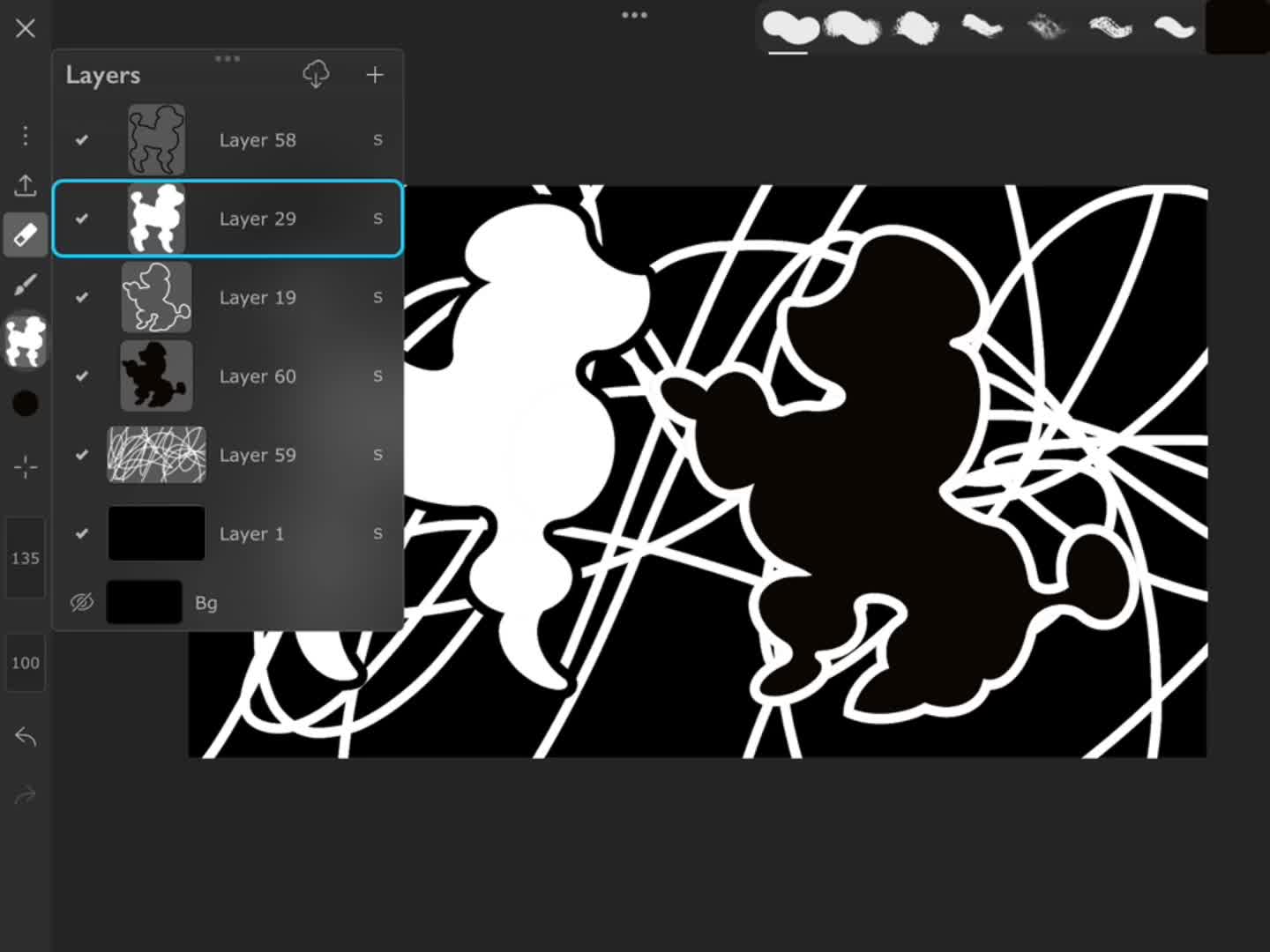Image resolution: width=1270 pixels, height=952 pixels.
Task: Redo the last undone action
Action: (26, 794)
